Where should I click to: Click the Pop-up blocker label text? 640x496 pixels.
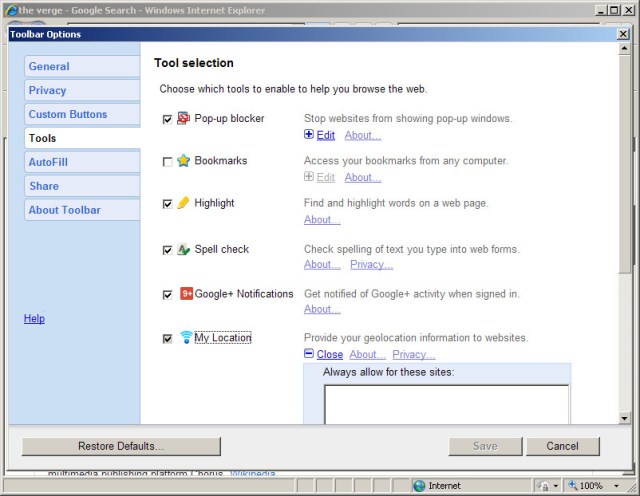click(229, 118)
